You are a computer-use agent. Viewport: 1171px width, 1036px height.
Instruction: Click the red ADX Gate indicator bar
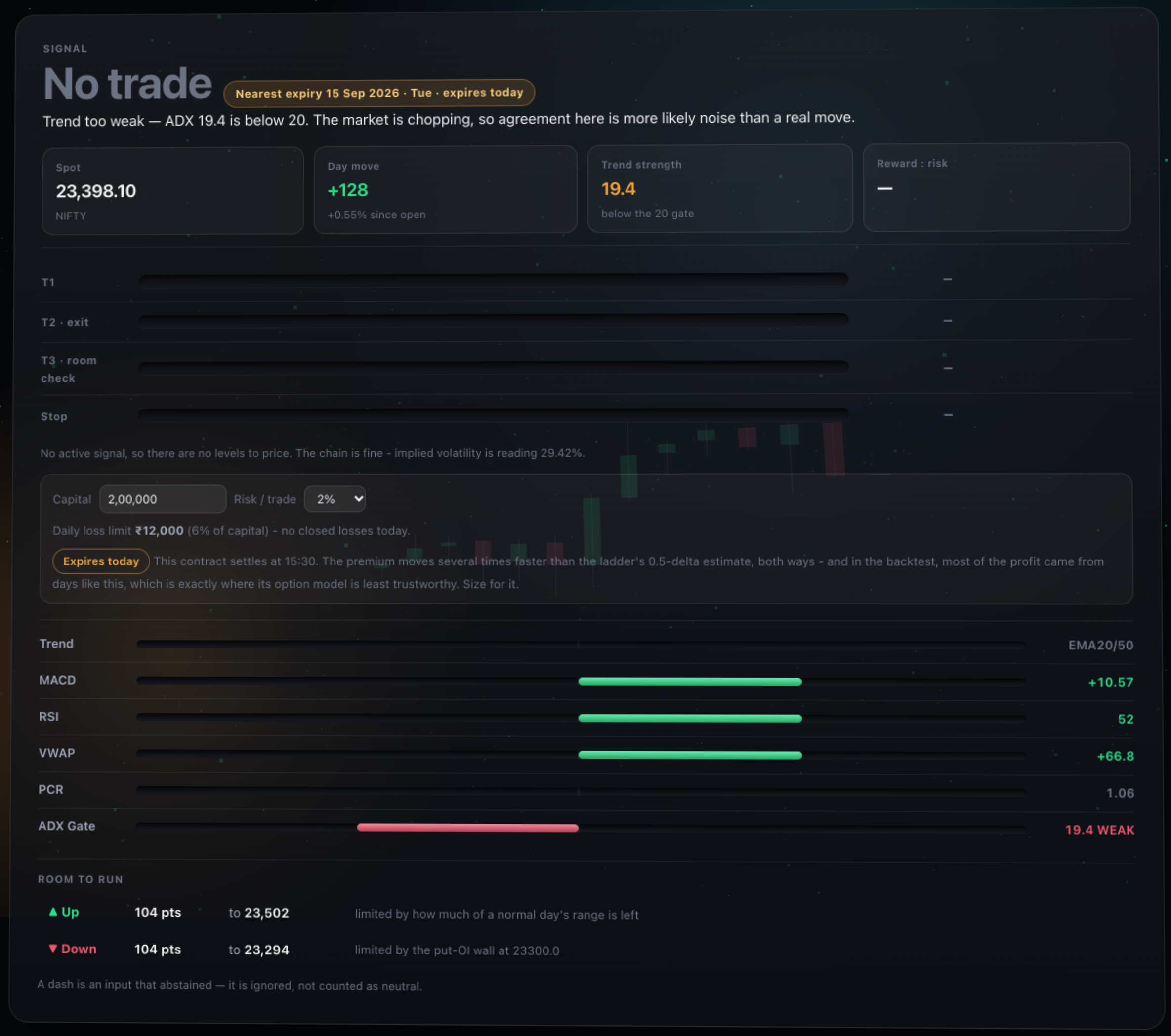pos(467,828)
